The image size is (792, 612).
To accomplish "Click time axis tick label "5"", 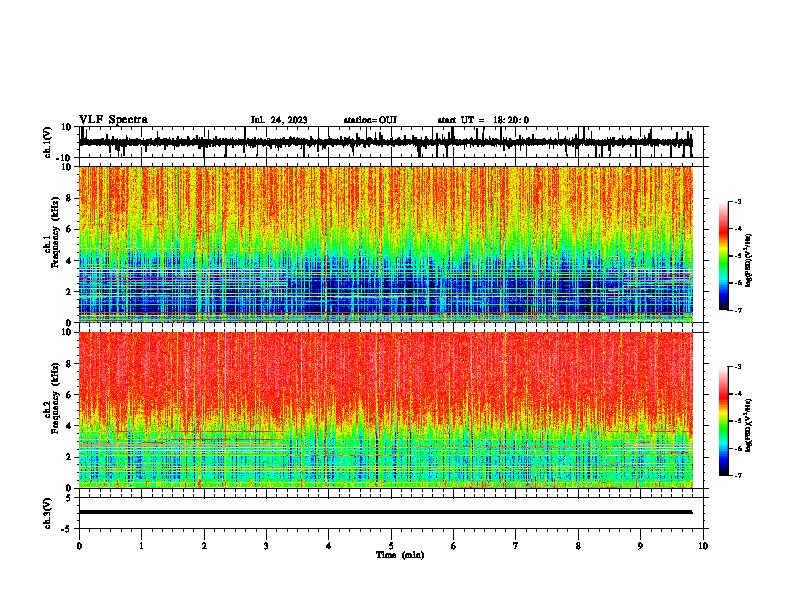I will (x=391, y=546).
